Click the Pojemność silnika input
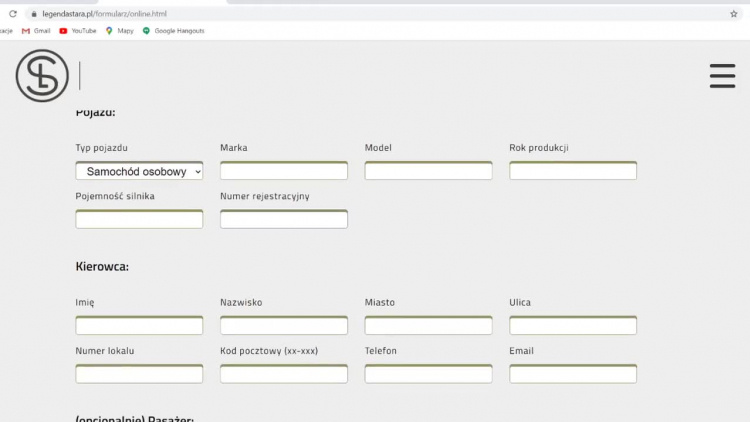The width and height of the screenshot is (750, 422). click(x=139, y=219)
